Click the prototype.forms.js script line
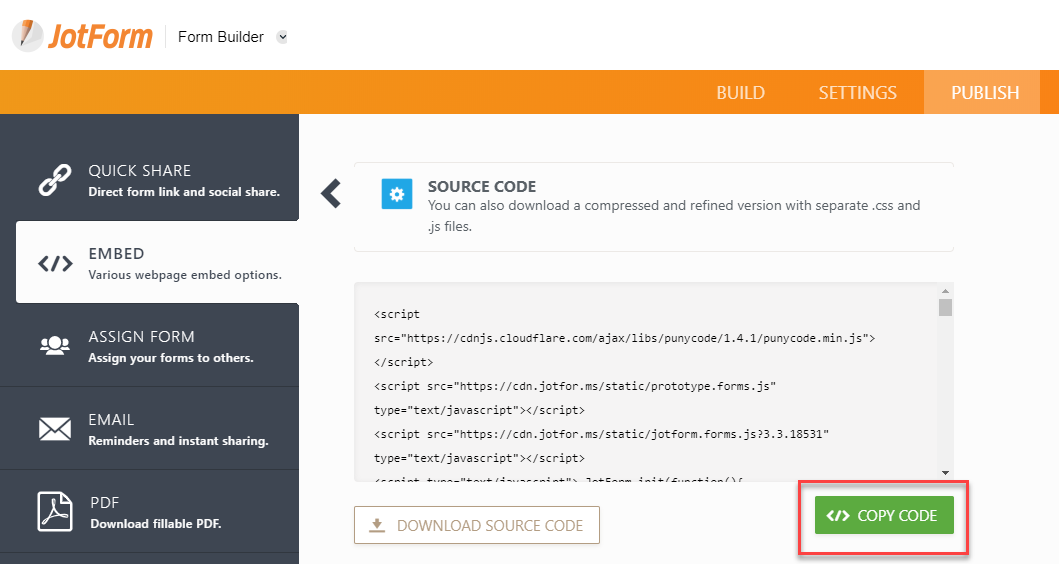Screen dimensions: 1059x564 575,386
